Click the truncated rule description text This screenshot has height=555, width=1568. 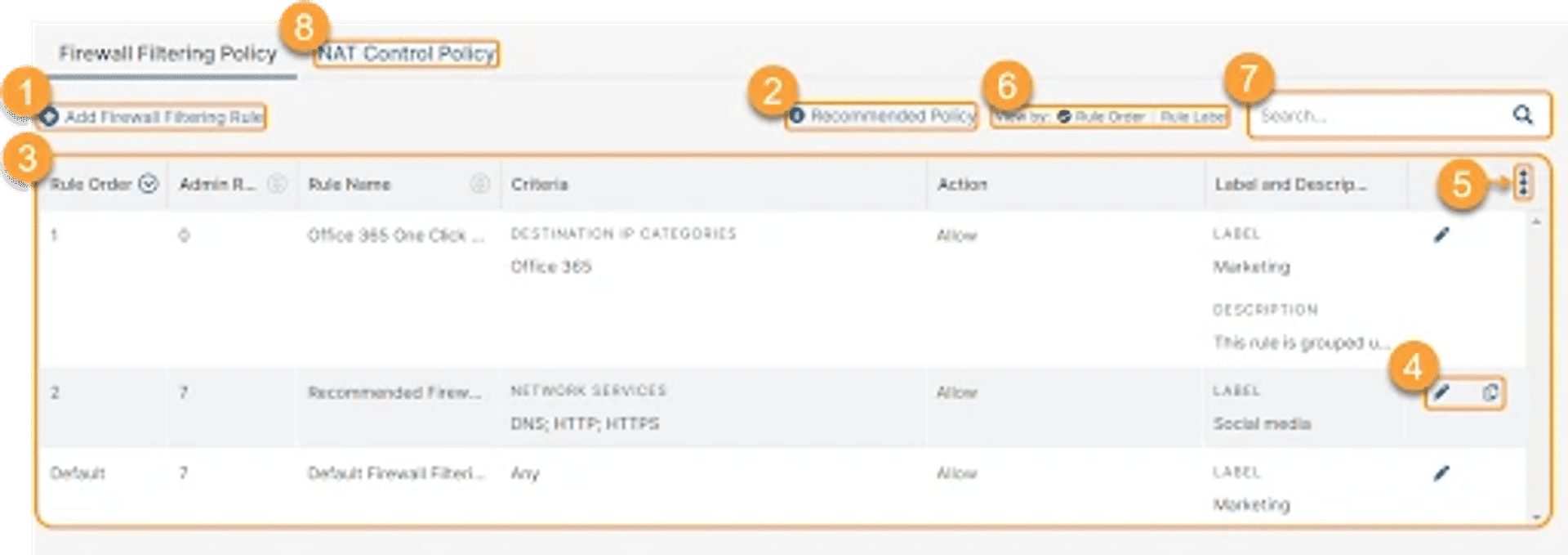click(1300, 342)
